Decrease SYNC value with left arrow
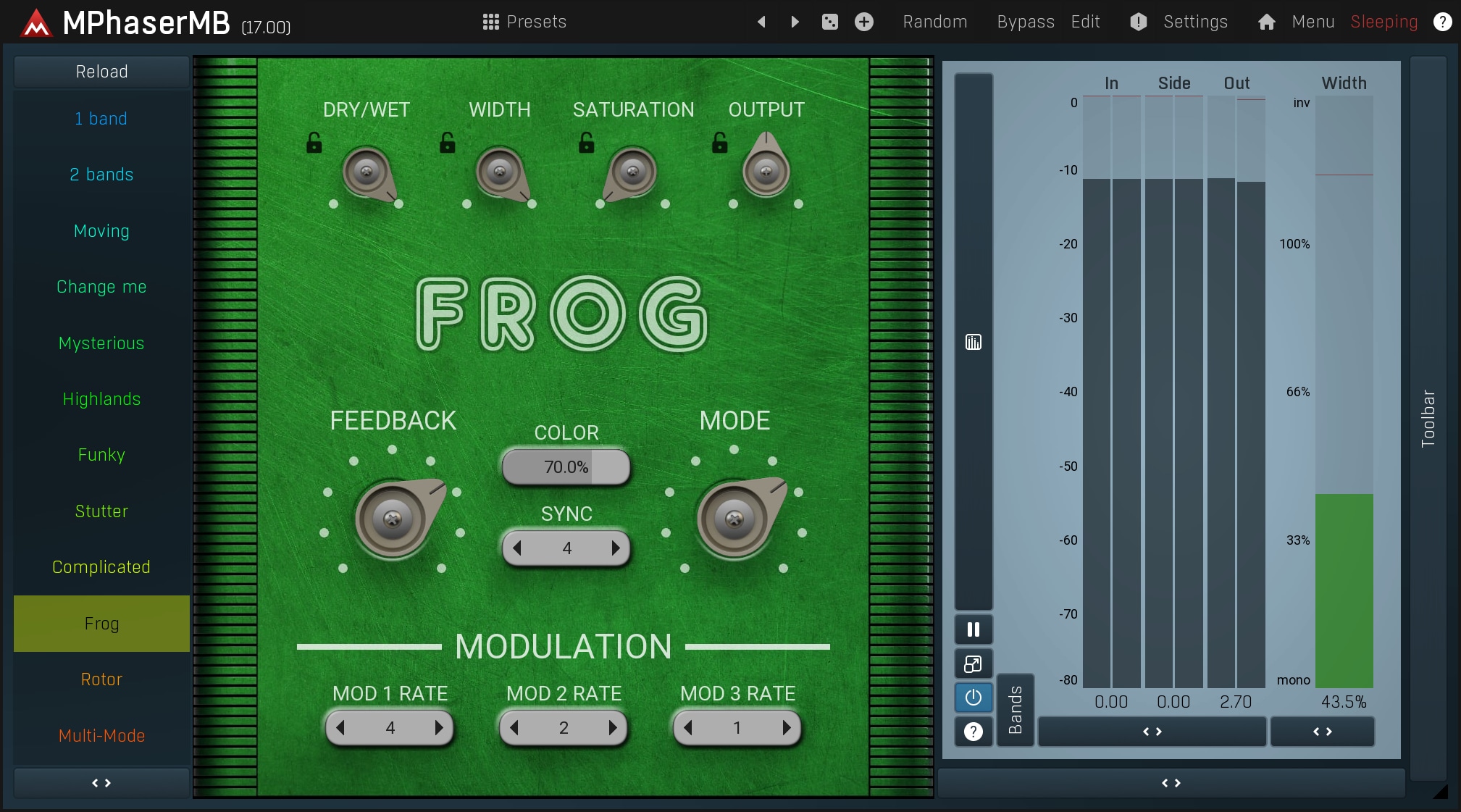This screenshot has width=1461, height=812. click(x=517, y=548)
